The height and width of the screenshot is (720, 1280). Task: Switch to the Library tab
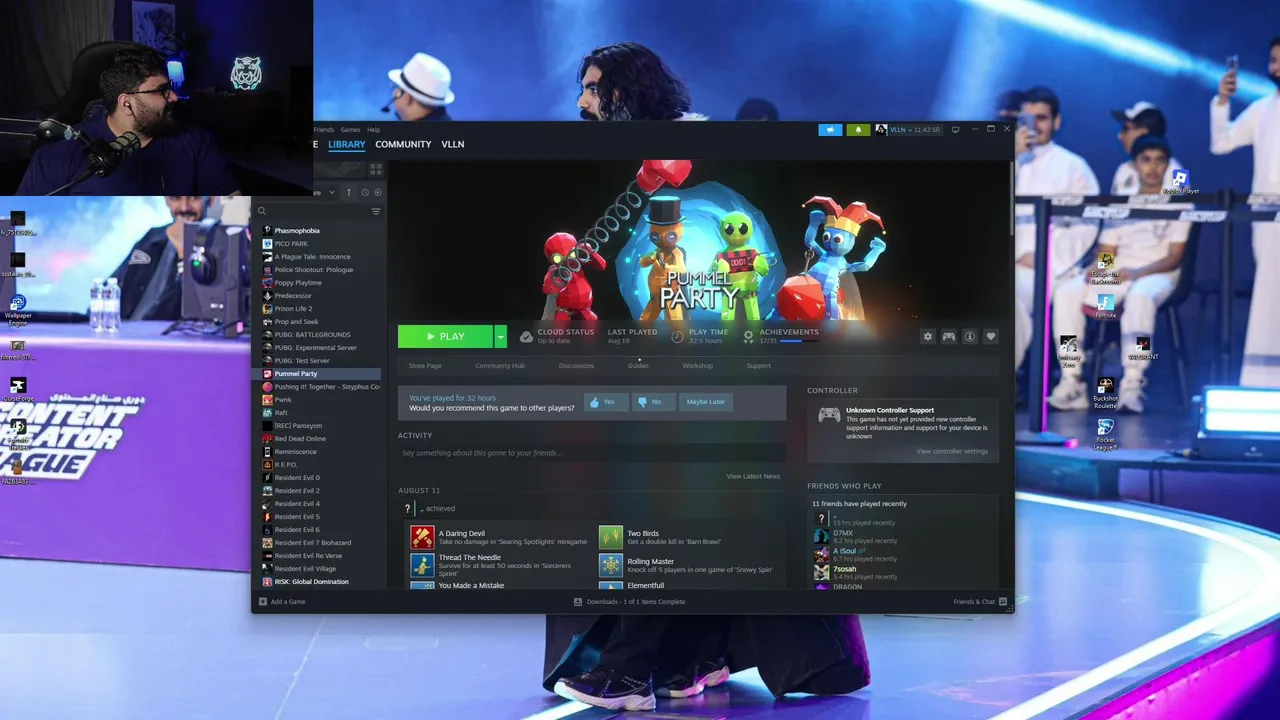click(347, 144)
